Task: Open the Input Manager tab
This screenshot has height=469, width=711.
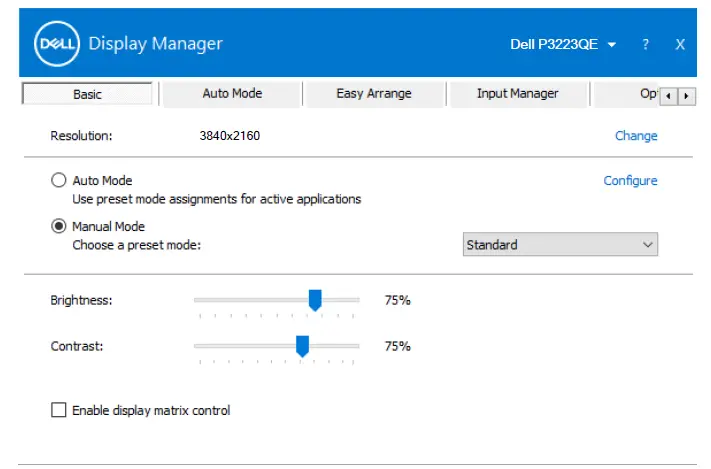Action: [x=517, y=93]
